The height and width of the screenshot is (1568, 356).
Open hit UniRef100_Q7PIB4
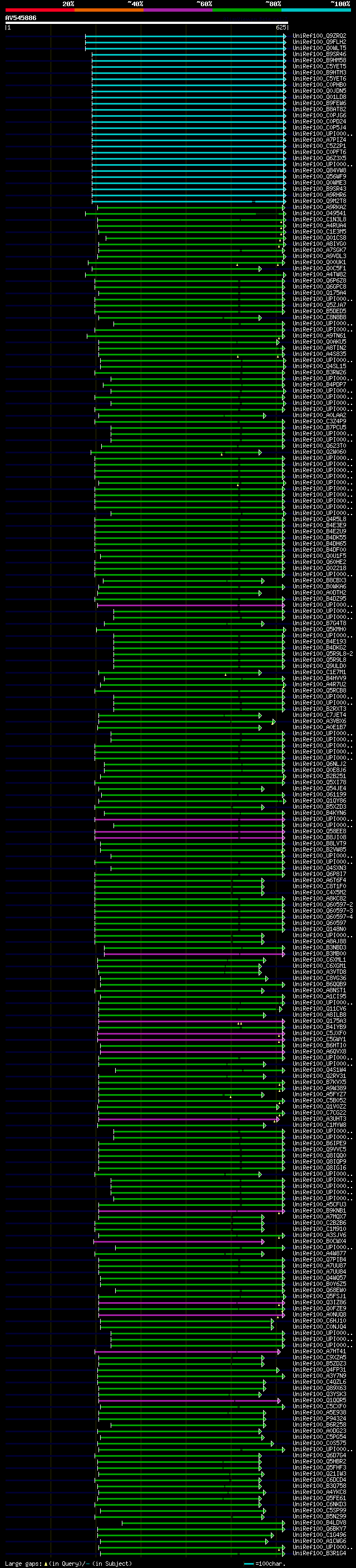coord(319,1259)
